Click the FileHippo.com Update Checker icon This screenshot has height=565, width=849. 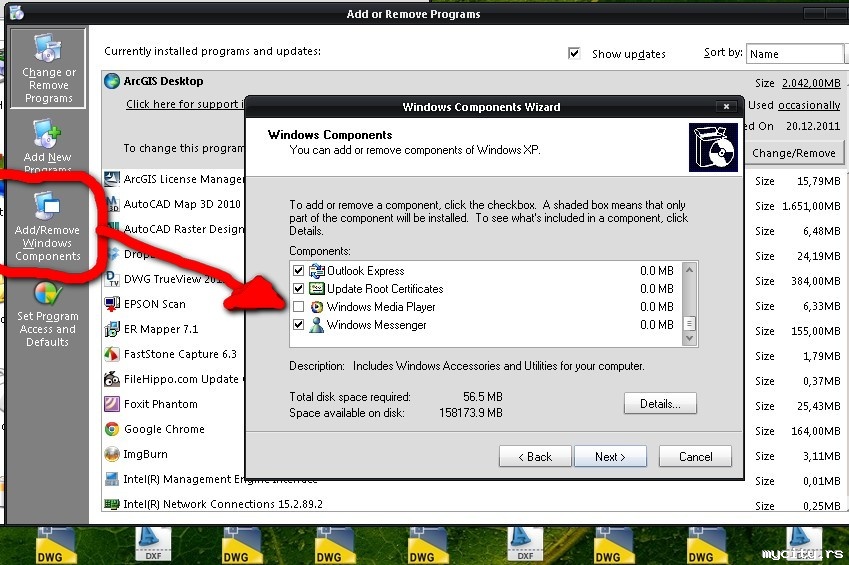[112, 379]
